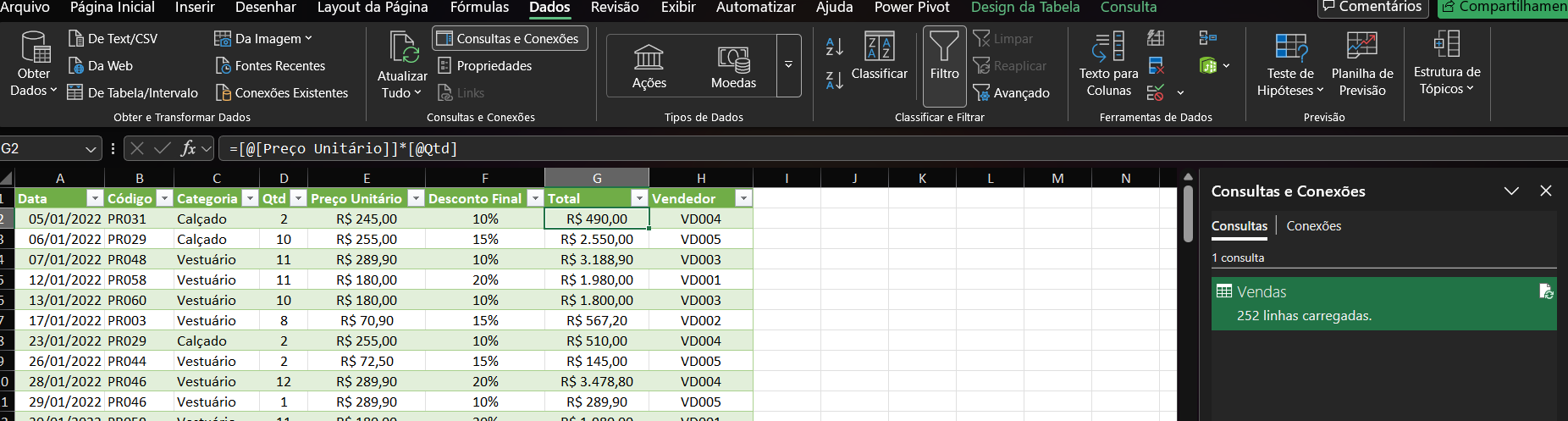Import data with De Text/CSV
Image resolution: width=1568 pixels, height=421 pixels.
pos(113,39)
